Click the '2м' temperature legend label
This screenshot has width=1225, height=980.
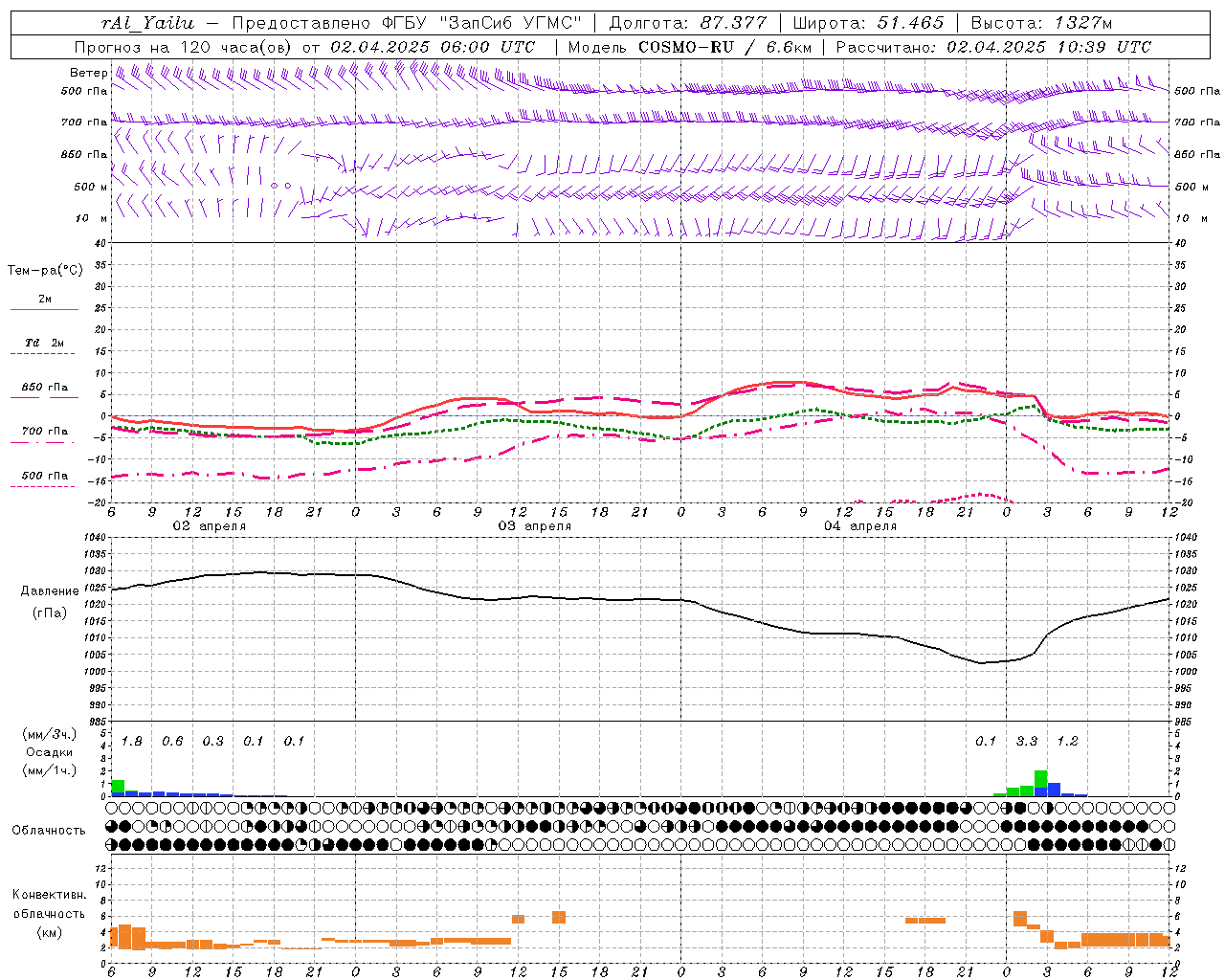click(45, 300)
